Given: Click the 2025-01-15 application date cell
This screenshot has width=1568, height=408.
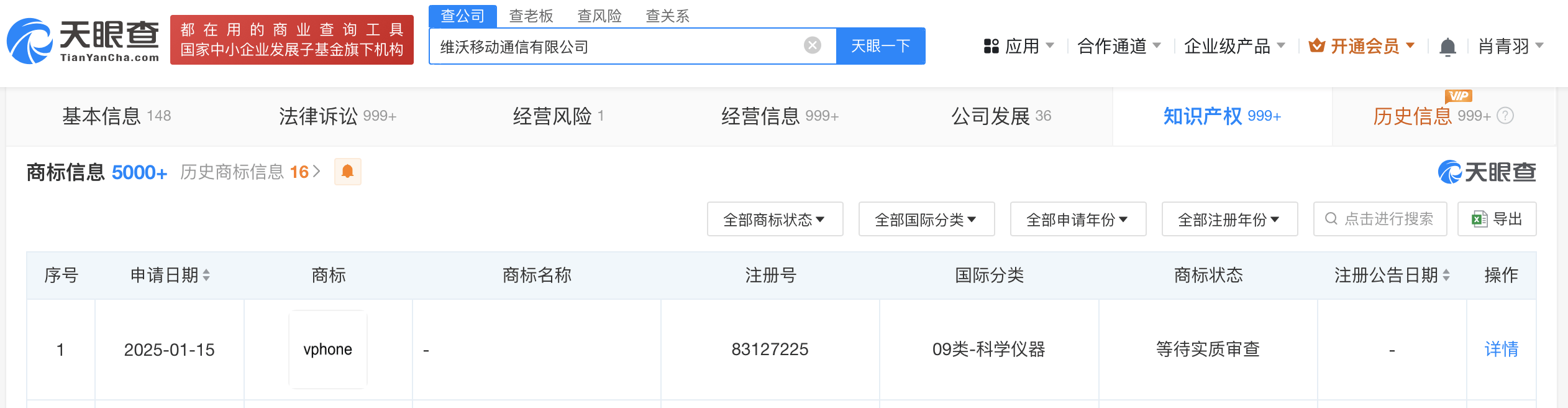Looking at the screenshot, I should coord(170,350).
